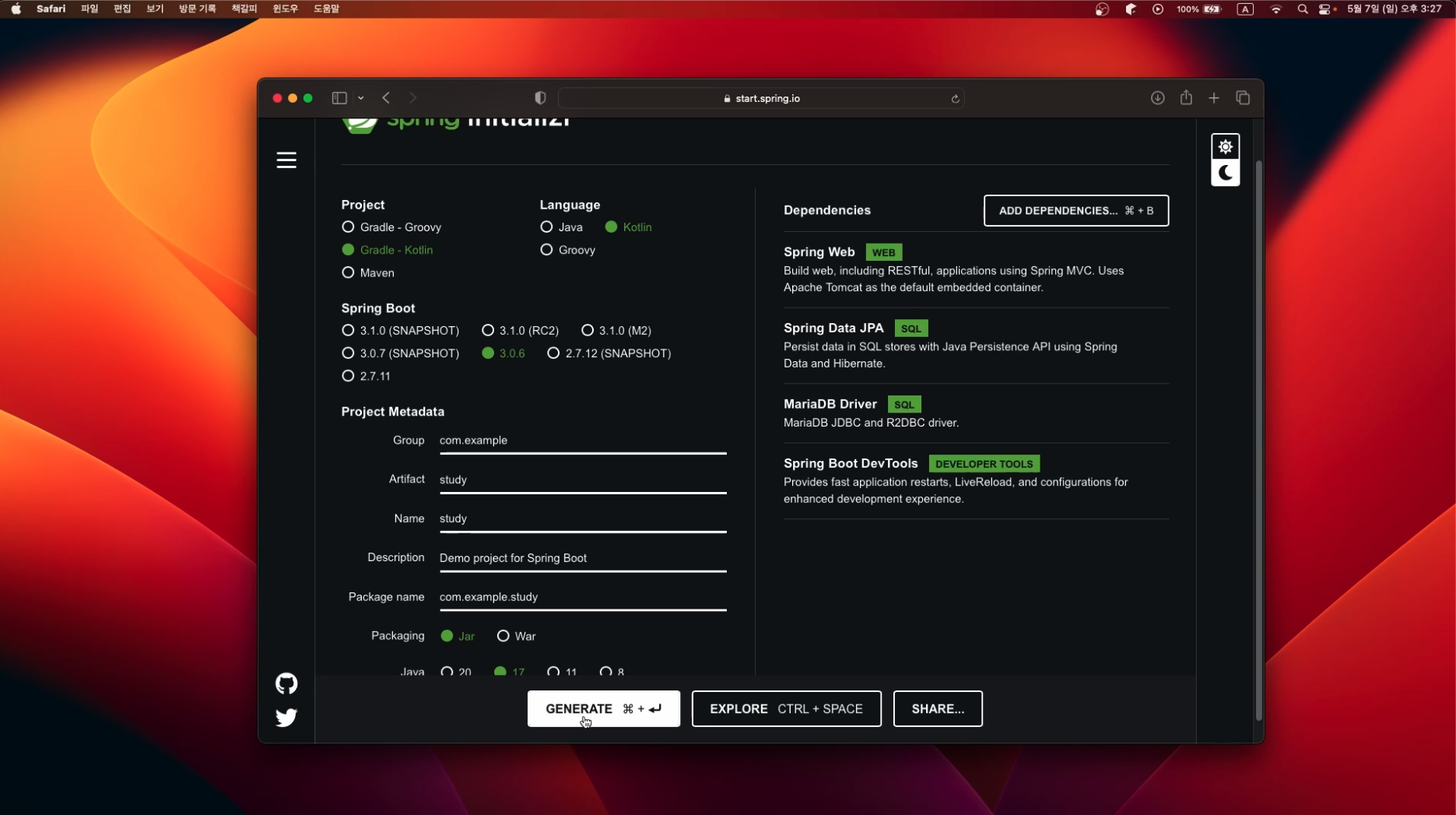Switch to dark theme using the moon icon

tap(1225, 173)
